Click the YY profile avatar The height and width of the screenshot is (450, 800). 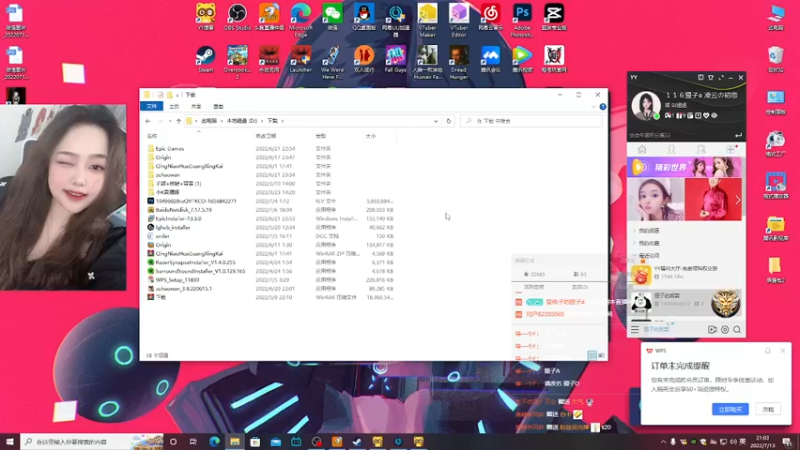[645, 105]
